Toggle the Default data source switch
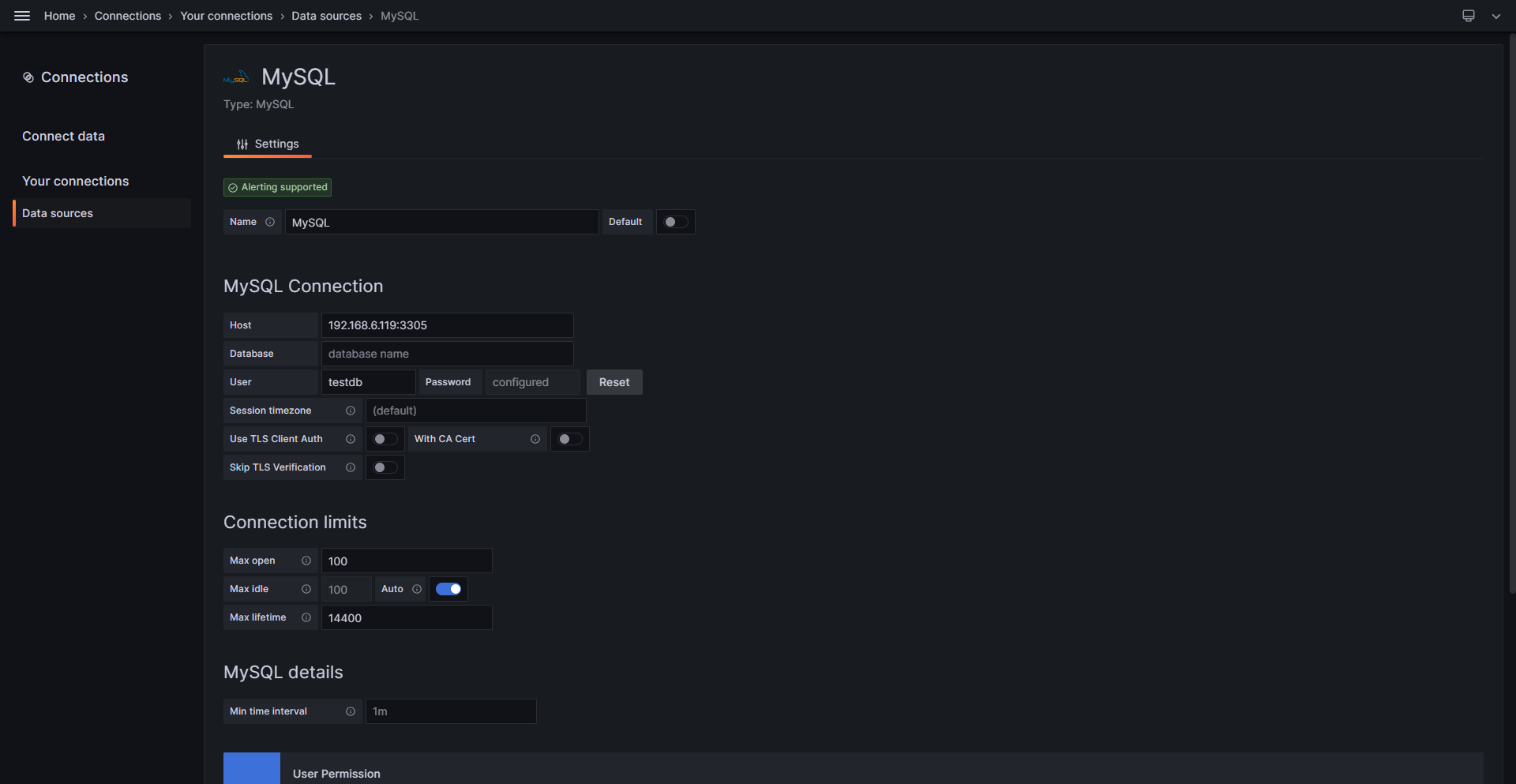The width and height of the screenshot is (1516, 784). (676, 222)
